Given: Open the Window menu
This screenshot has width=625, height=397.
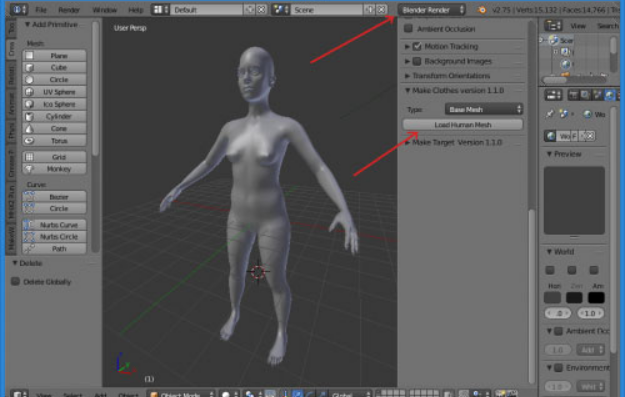Looking at the screenshot, I should point(105,10).
